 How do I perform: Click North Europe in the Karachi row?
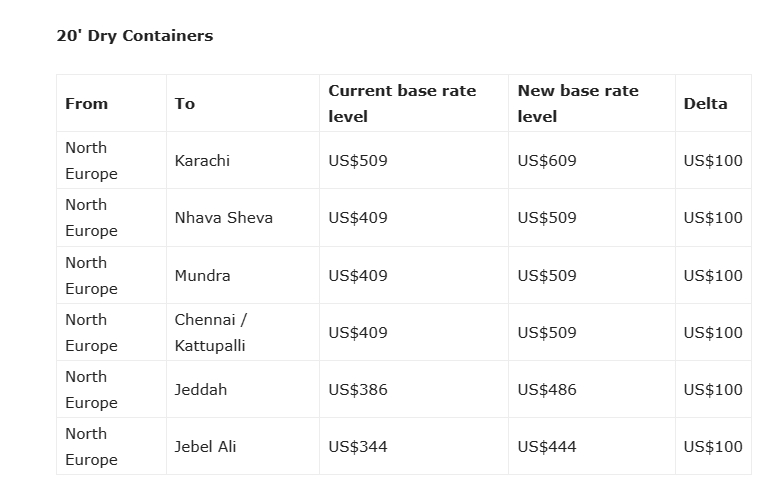(91, 161)
